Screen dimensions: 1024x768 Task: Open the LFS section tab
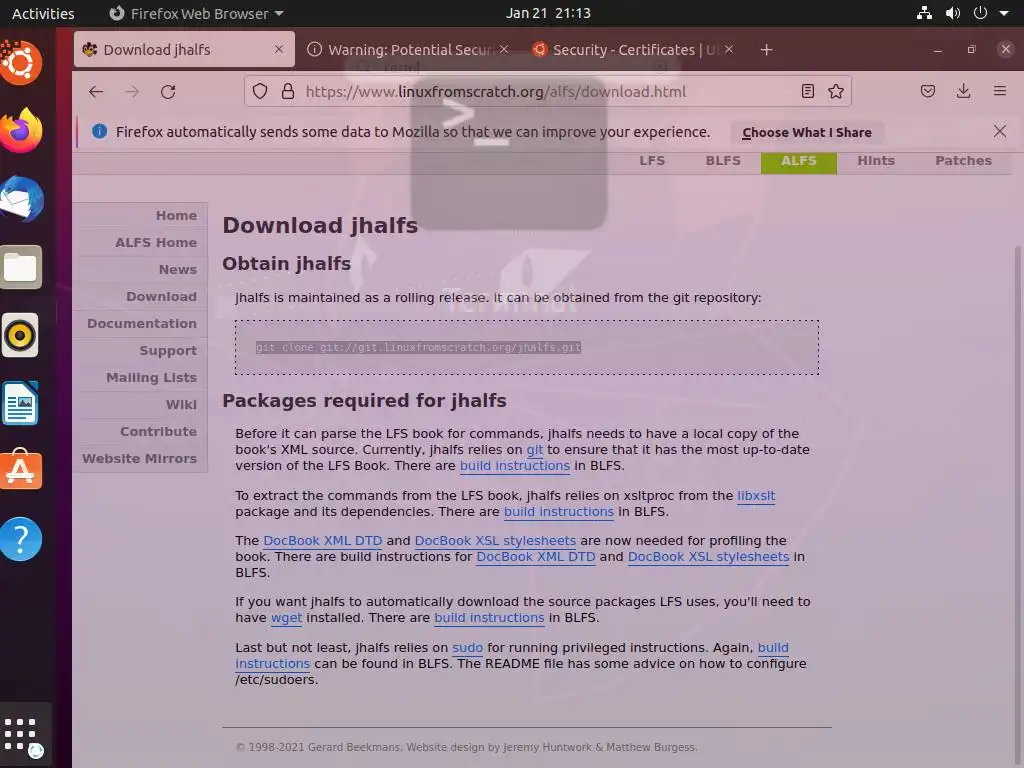[652, 161]
